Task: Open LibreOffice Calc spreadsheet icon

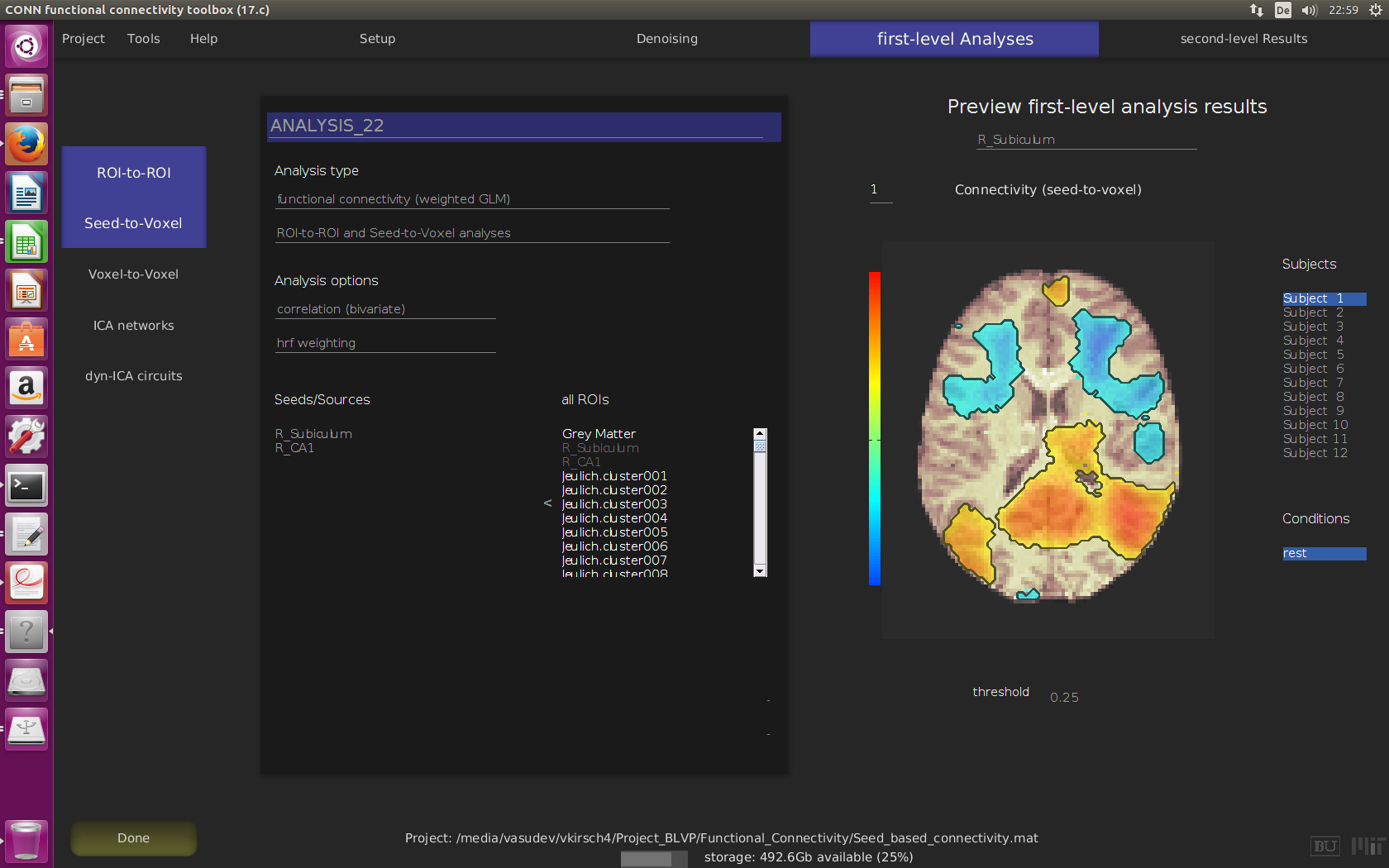Action: pyautogui.click(x=26, y=243)
